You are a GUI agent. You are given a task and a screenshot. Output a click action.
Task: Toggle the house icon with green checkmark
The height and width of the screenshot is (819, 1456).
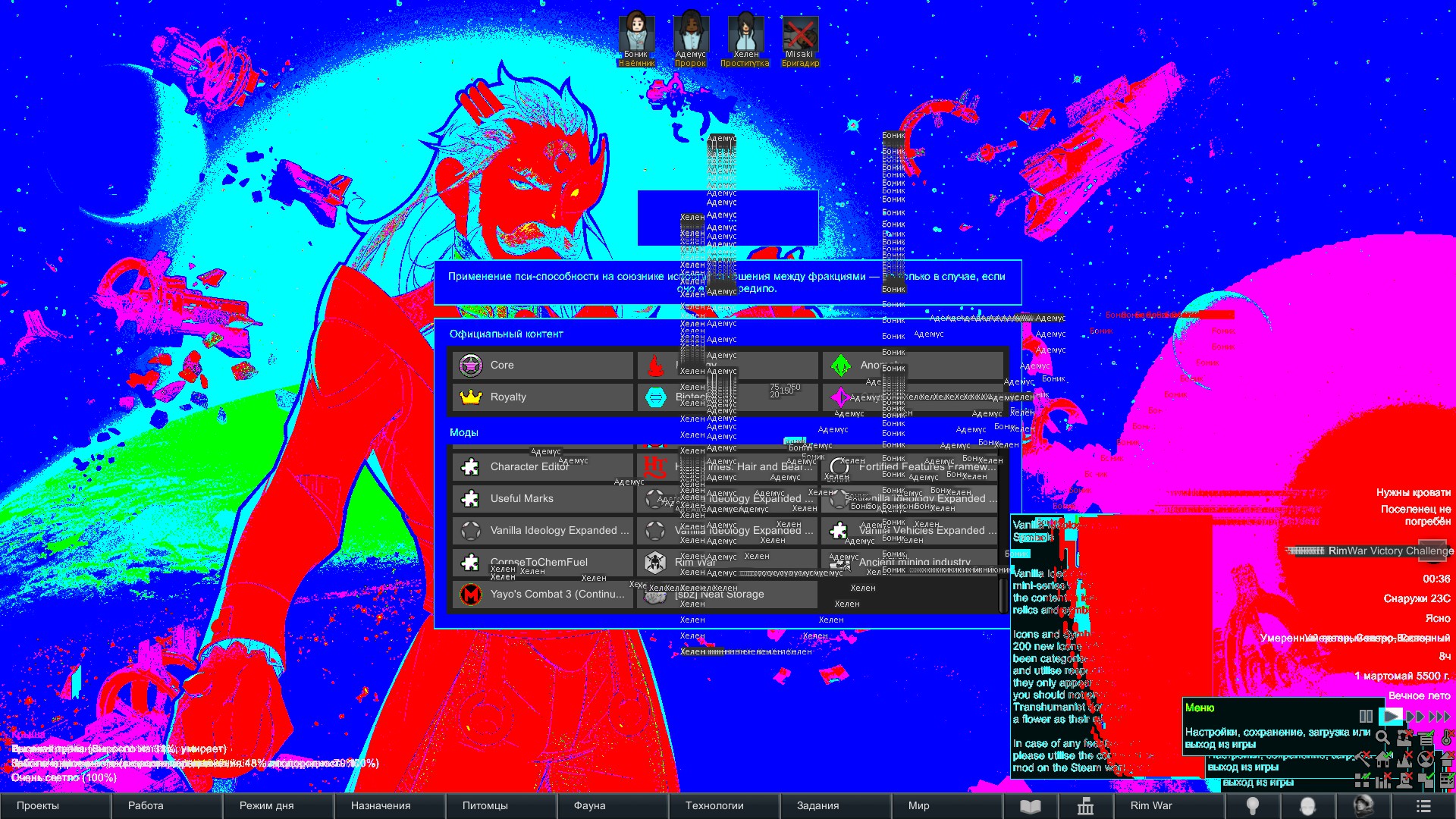tap(1384, 758)
